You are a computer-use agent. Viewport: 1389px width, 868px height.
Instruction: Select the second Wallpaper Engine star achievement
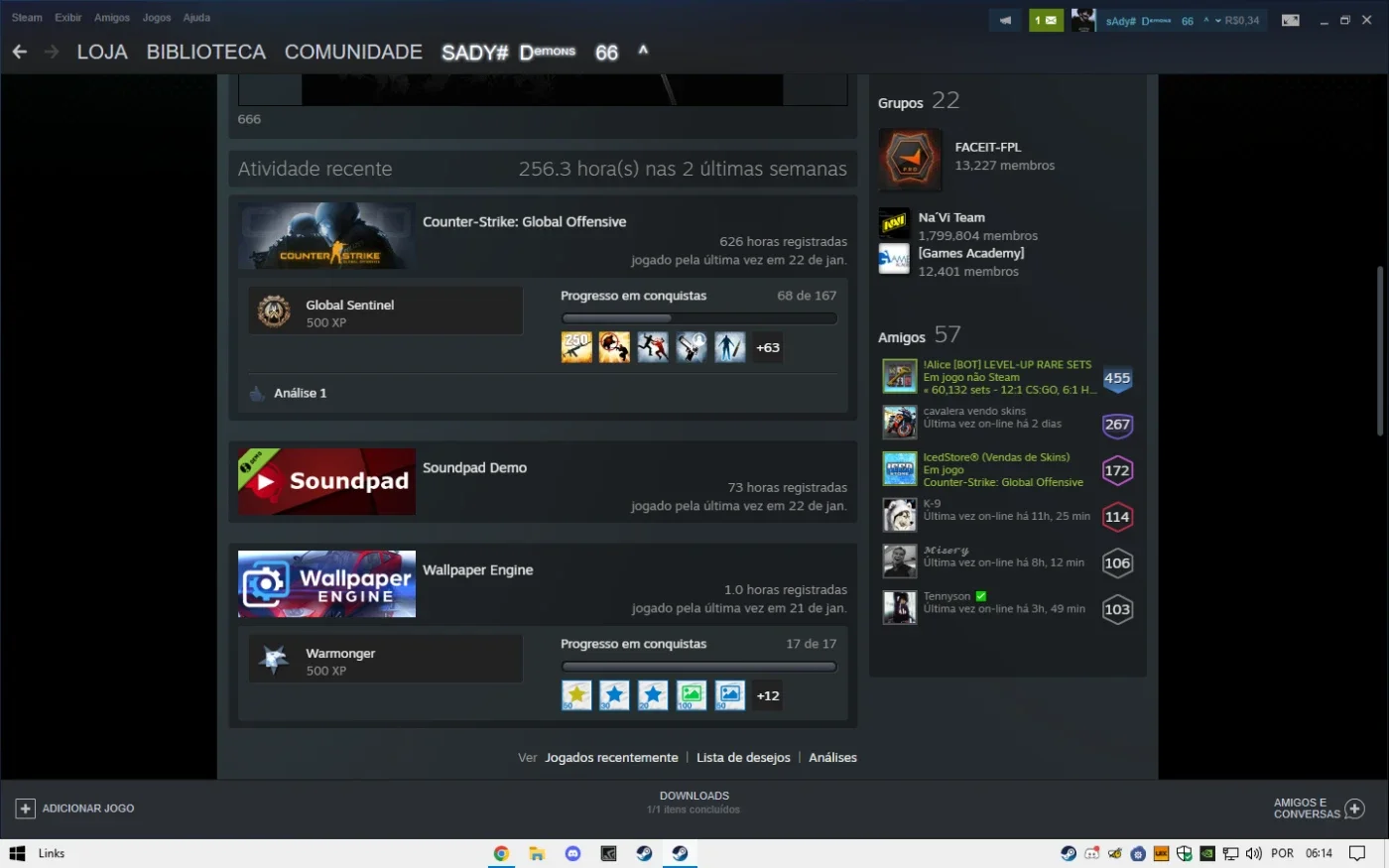pyautogui.click(x=614, y=695)
